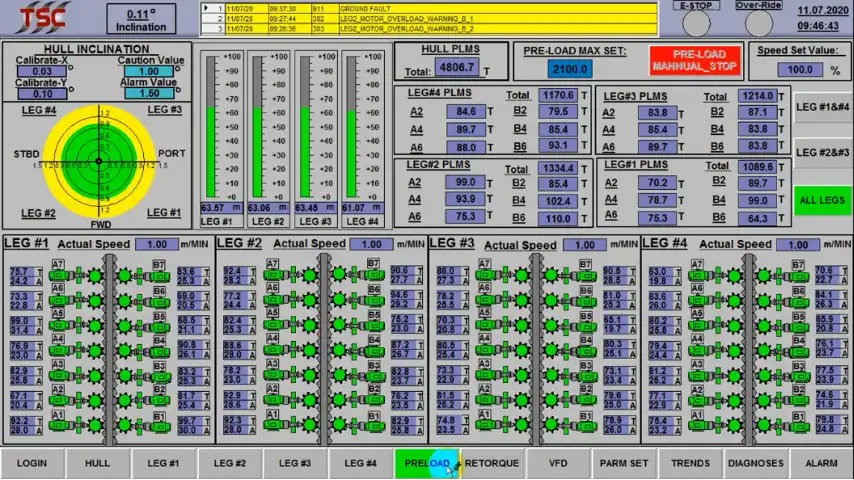This screenshot has height=480, width=854.
Task: Toggle the green ALL LEGS selection
Action: pyautogui.click(x=822, y=200)
